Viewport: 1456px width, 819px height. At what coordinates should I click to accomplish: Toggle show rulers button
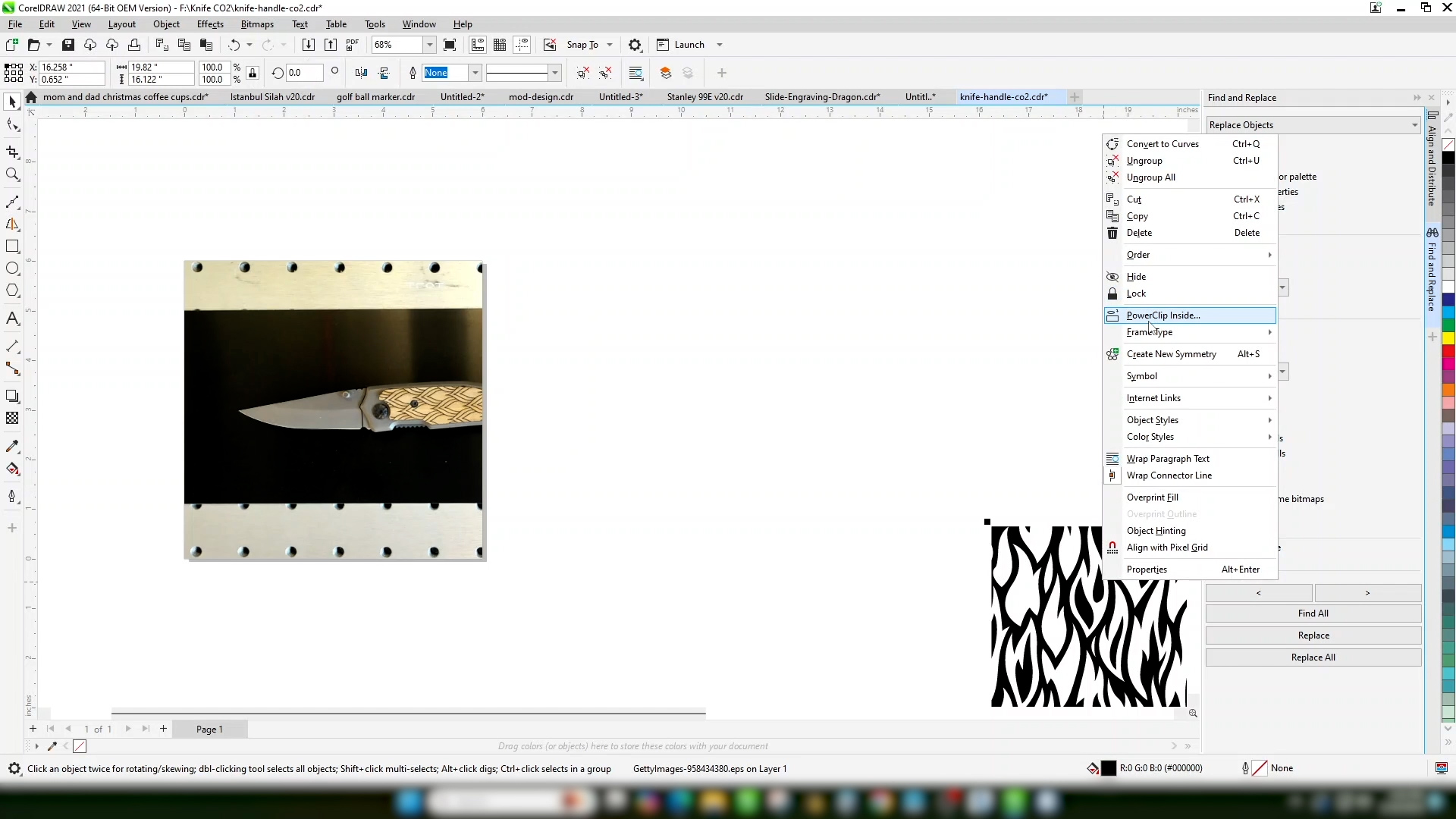point(478,45)
